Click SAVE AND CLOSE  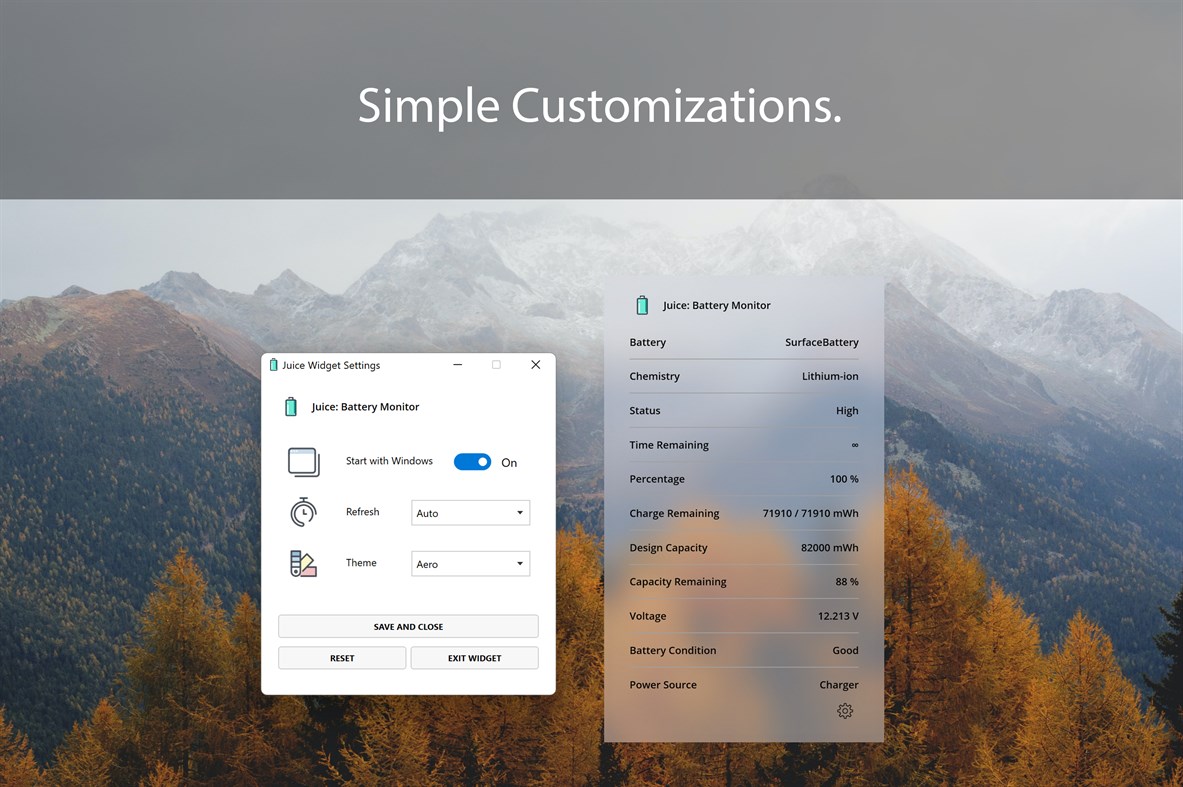point(408,626)
